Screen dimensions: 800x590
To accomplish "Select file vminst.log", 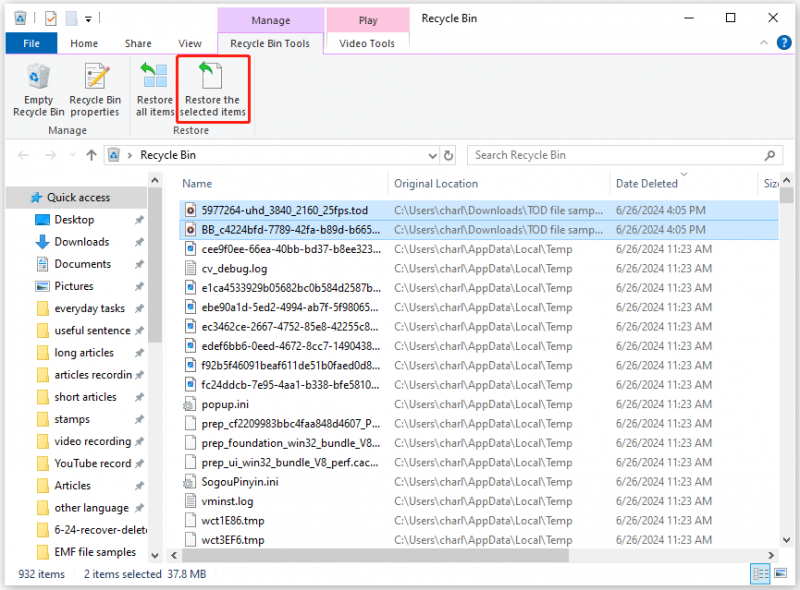I will (x=479, y=501).
